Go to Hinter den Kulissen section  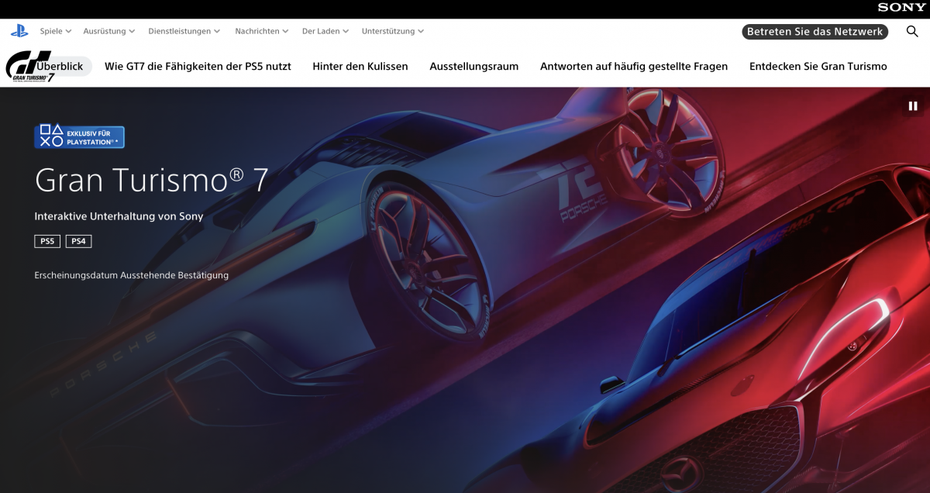(x=360, y=66)
